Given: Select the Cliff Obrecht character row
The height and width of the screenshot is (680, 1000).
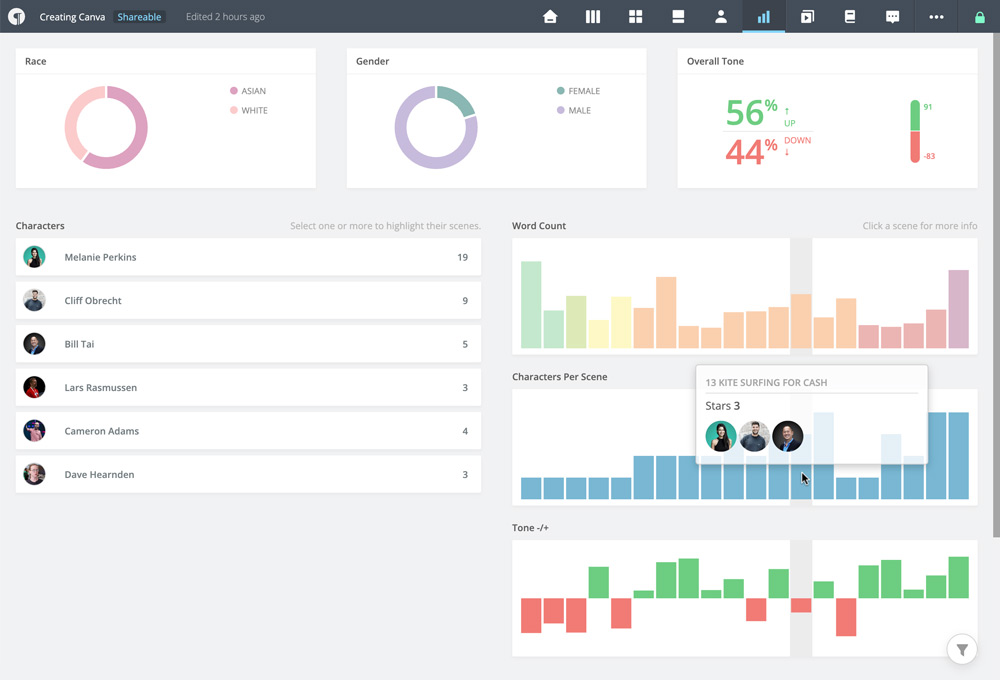Looking at the screenshot, I should (x=248, y=300).
